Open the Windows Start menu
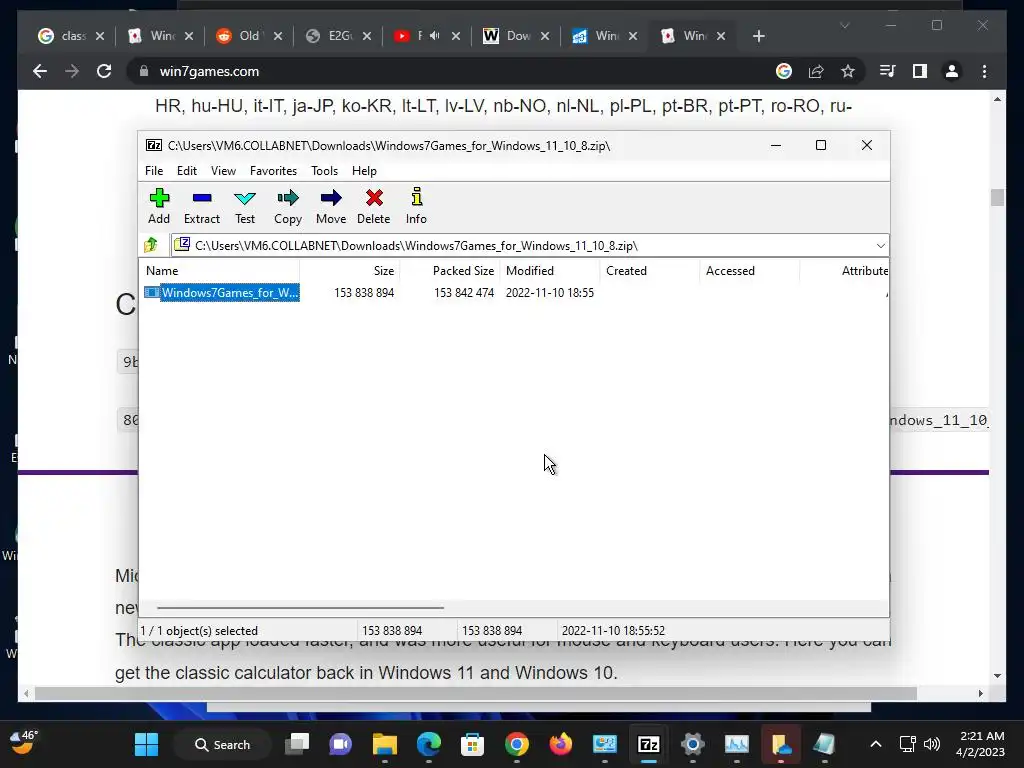 146,744
